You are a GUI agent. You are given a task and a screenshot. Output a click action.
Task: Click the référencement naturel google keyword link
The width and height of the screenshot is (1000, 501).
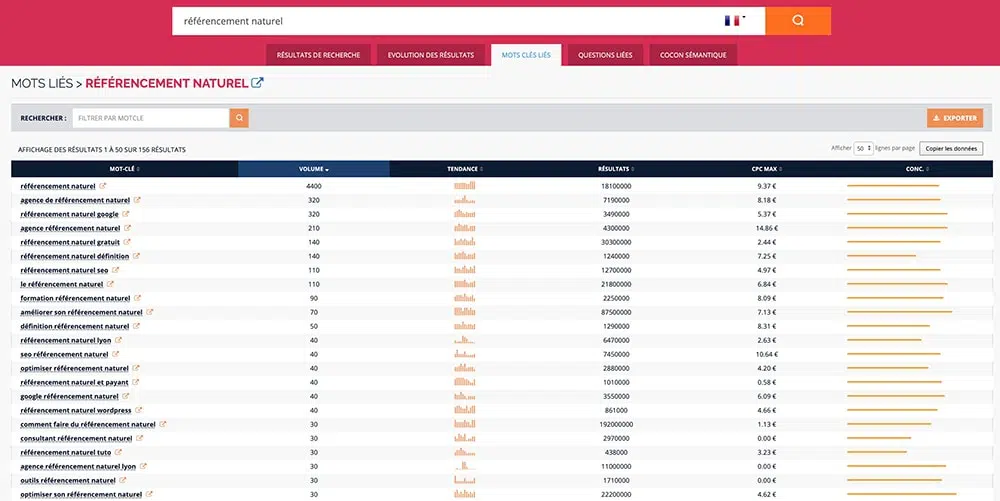point(70,214)
